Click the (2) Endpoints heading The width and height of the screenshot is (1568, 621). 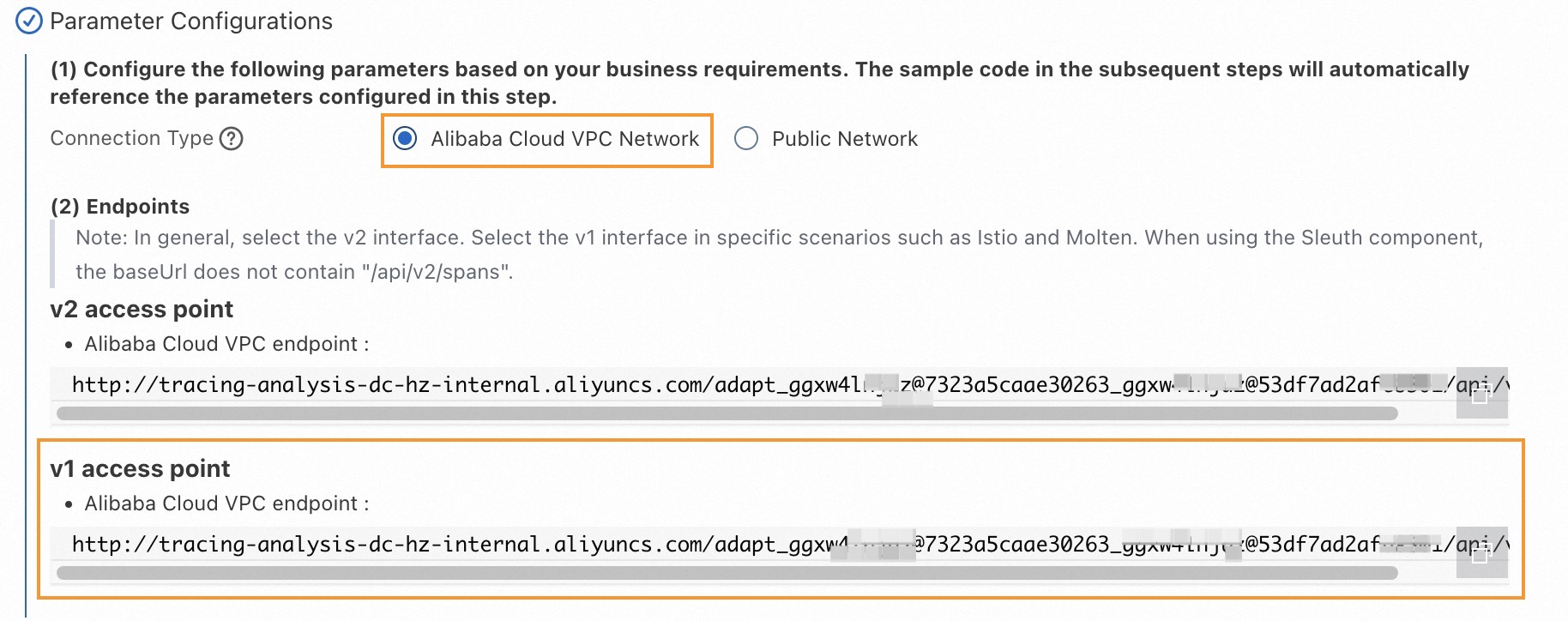click(120, 207)
